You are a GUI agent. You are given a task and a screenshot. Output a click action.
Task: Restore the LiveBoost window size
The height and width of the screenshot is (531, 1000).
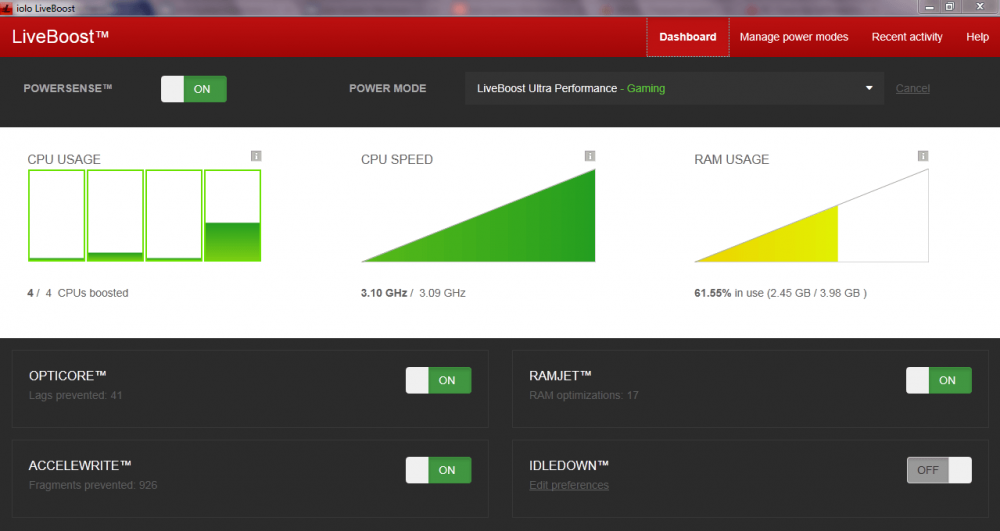point(950,7)
